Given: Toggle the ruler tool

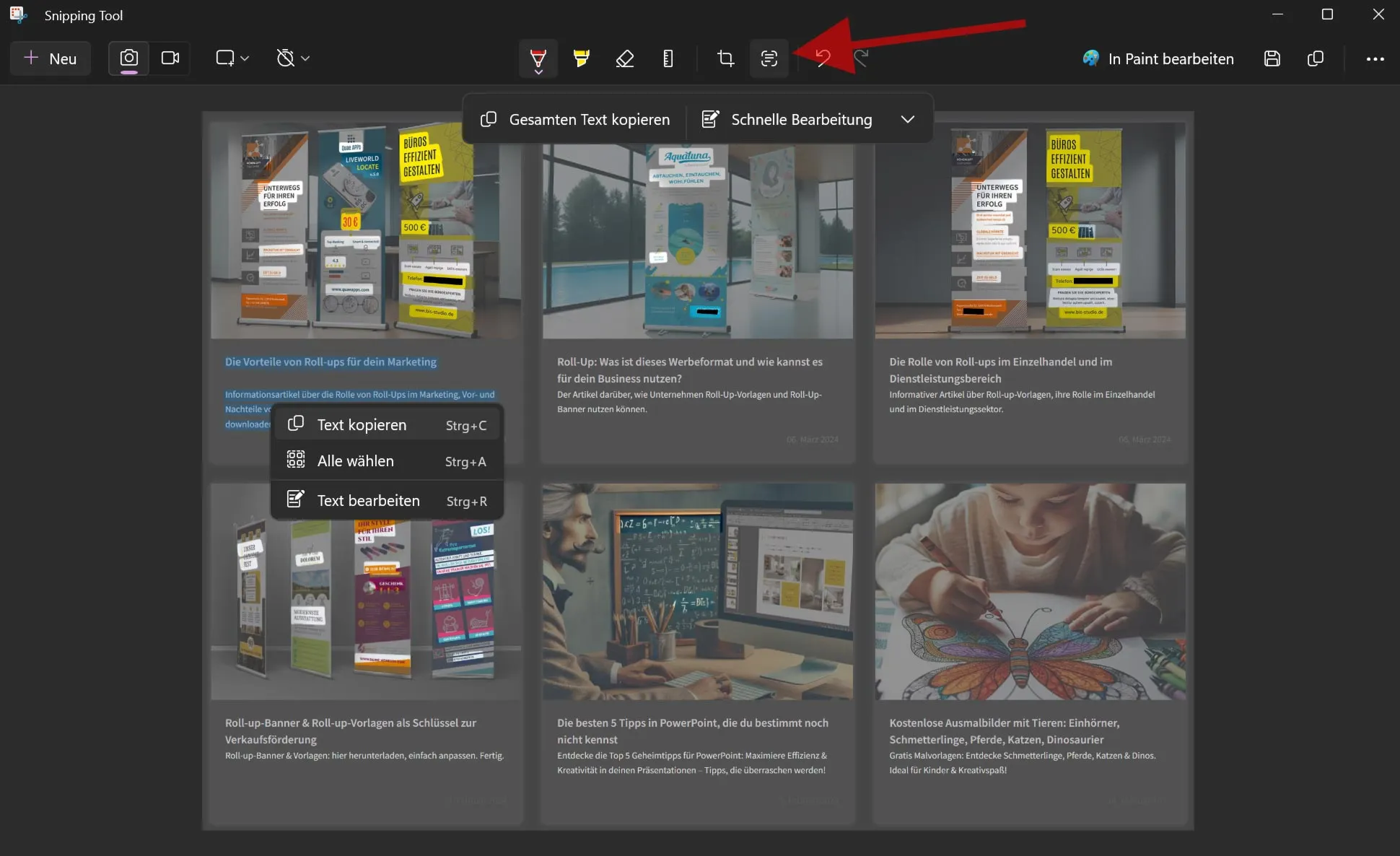Looking at the screenshot, I should click(668, 58).
